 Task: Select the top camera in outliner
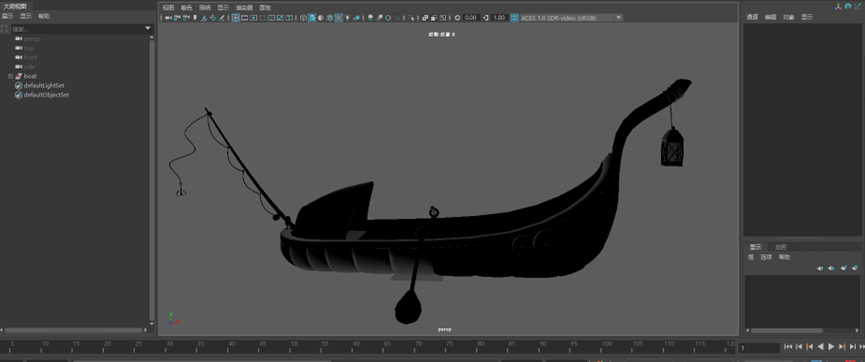(x=28, y=48)
